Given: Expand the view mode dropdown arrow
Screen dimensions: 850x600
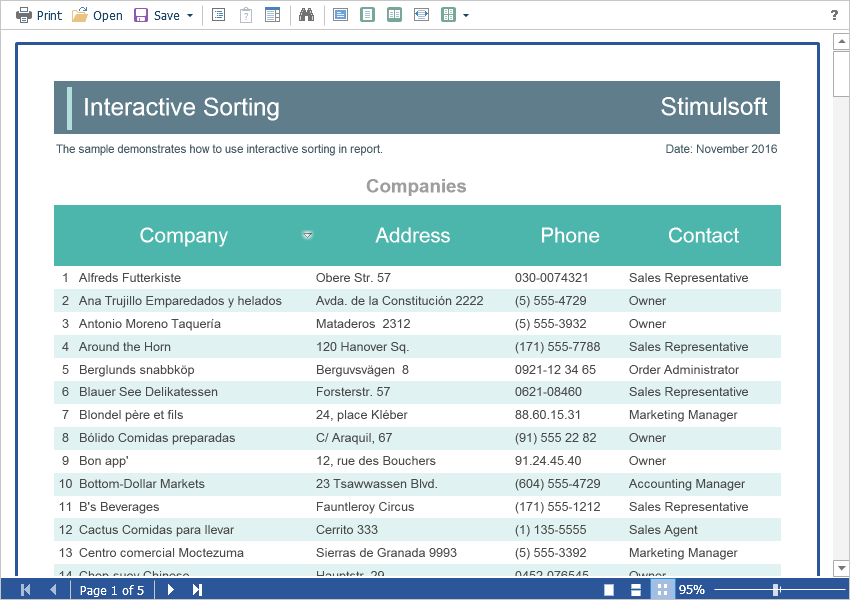Looking at the screenshot, I should click(x=466, y=16).
